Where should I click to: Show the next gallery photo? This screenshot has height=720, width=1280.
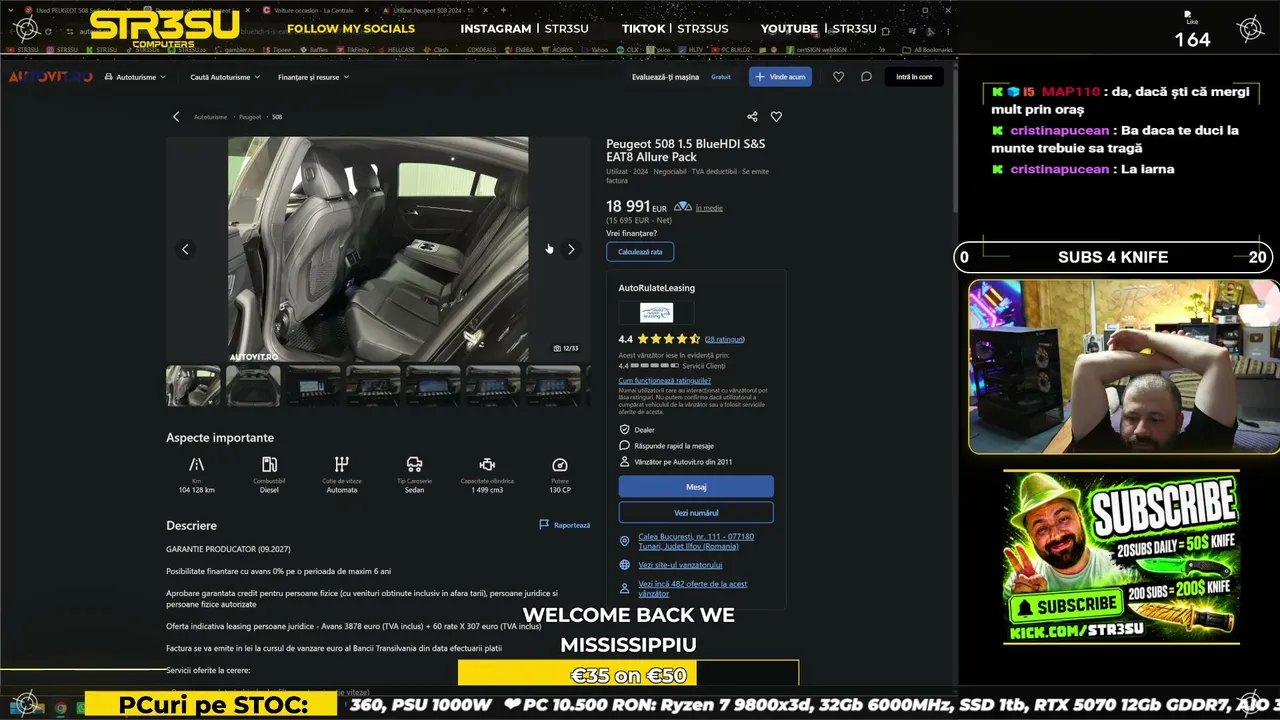[571, 249]
